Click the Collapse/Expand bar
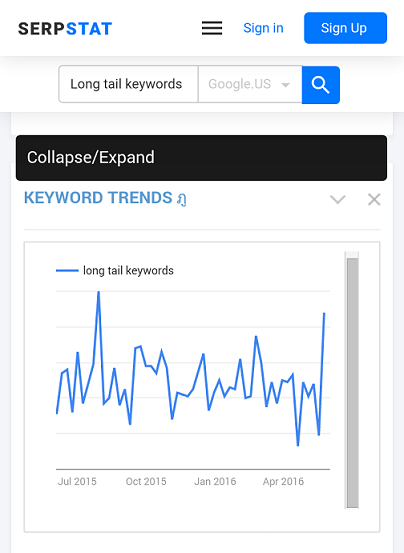The width and height of the screenshot is (404, 553). pos(201,158)
